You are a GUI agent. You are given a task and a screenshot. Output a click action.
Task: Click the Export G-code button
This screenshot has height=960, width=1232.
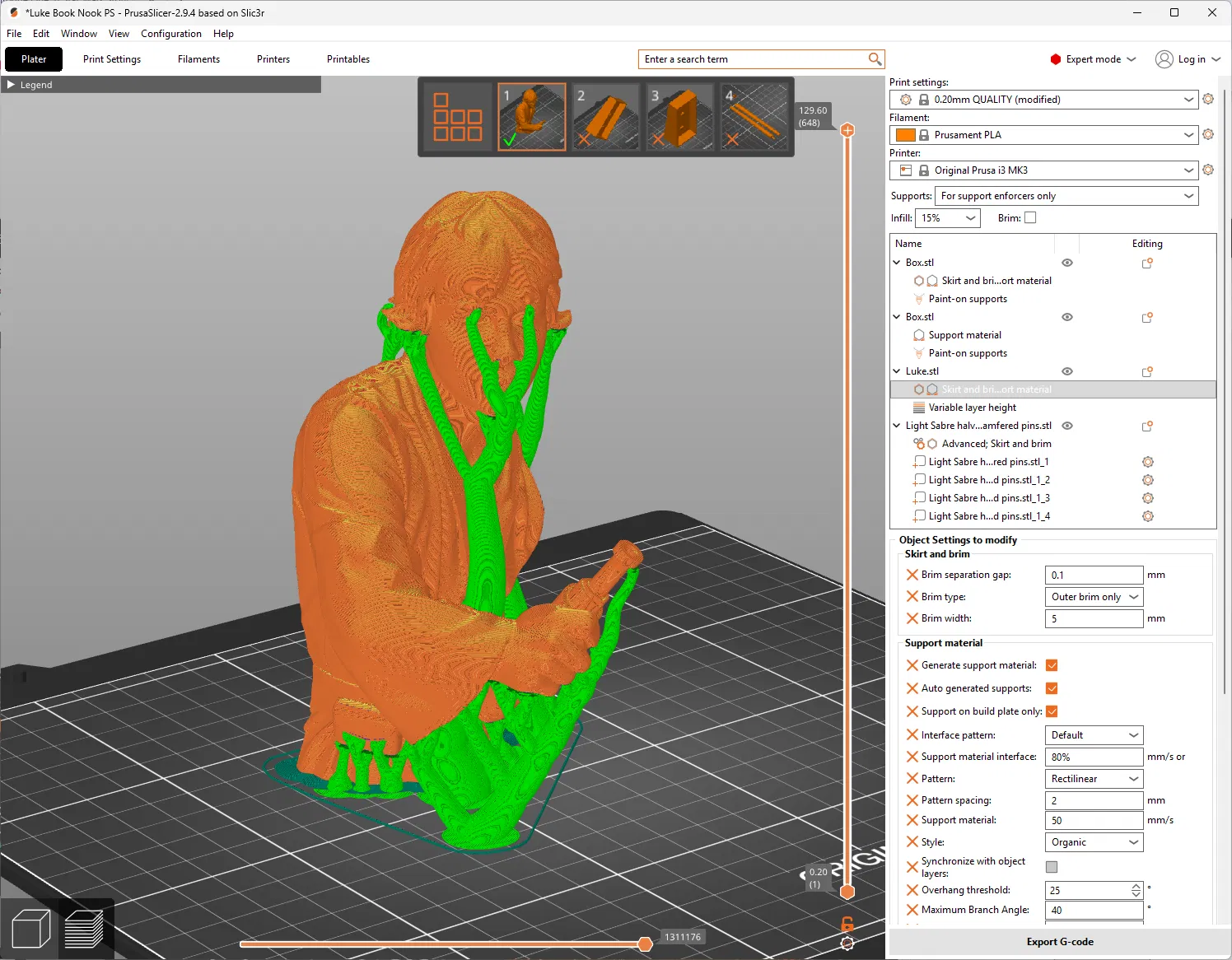point(1059,942)
